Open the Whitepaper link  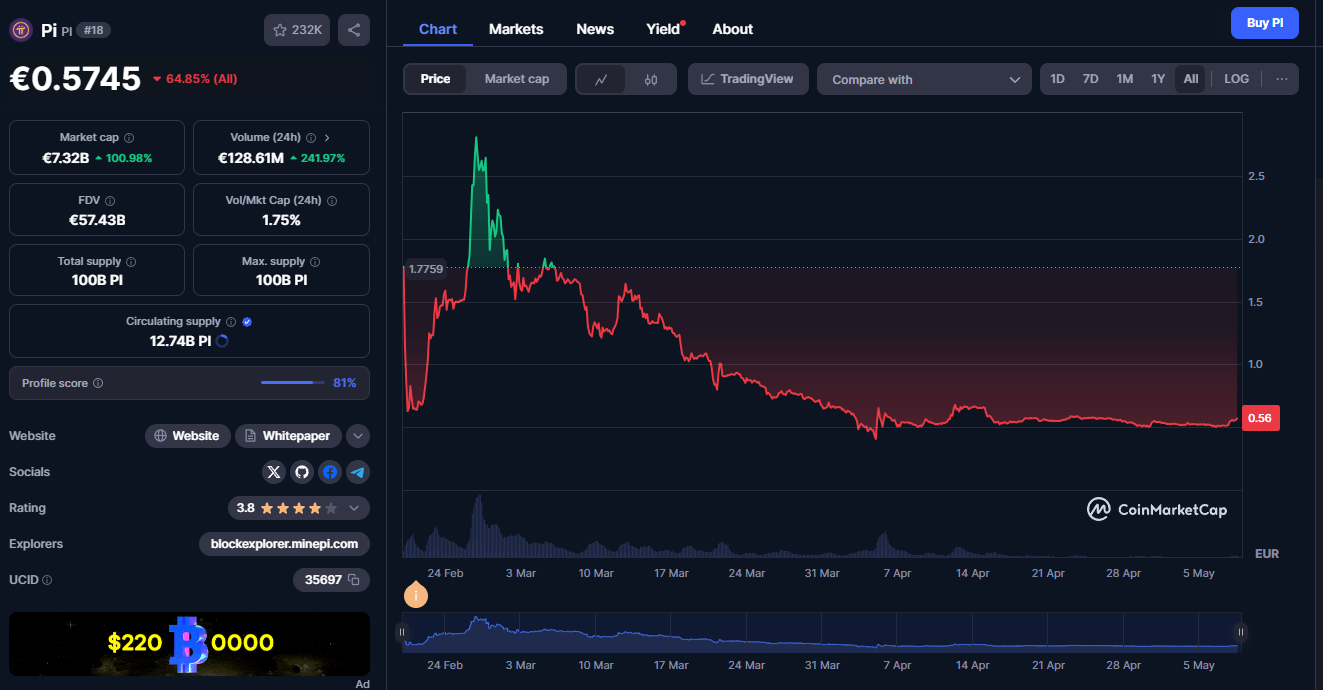[289, 436]
